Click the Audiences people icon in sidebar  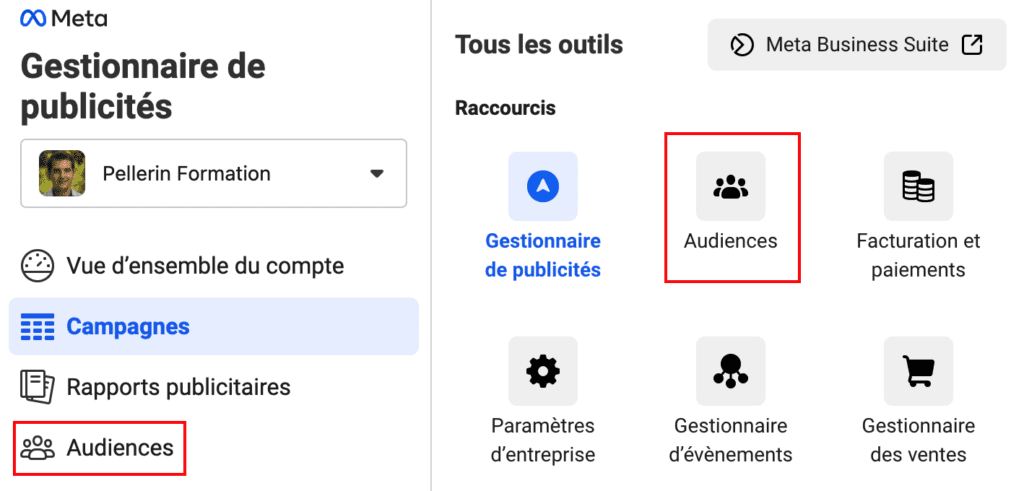(38, 447)
